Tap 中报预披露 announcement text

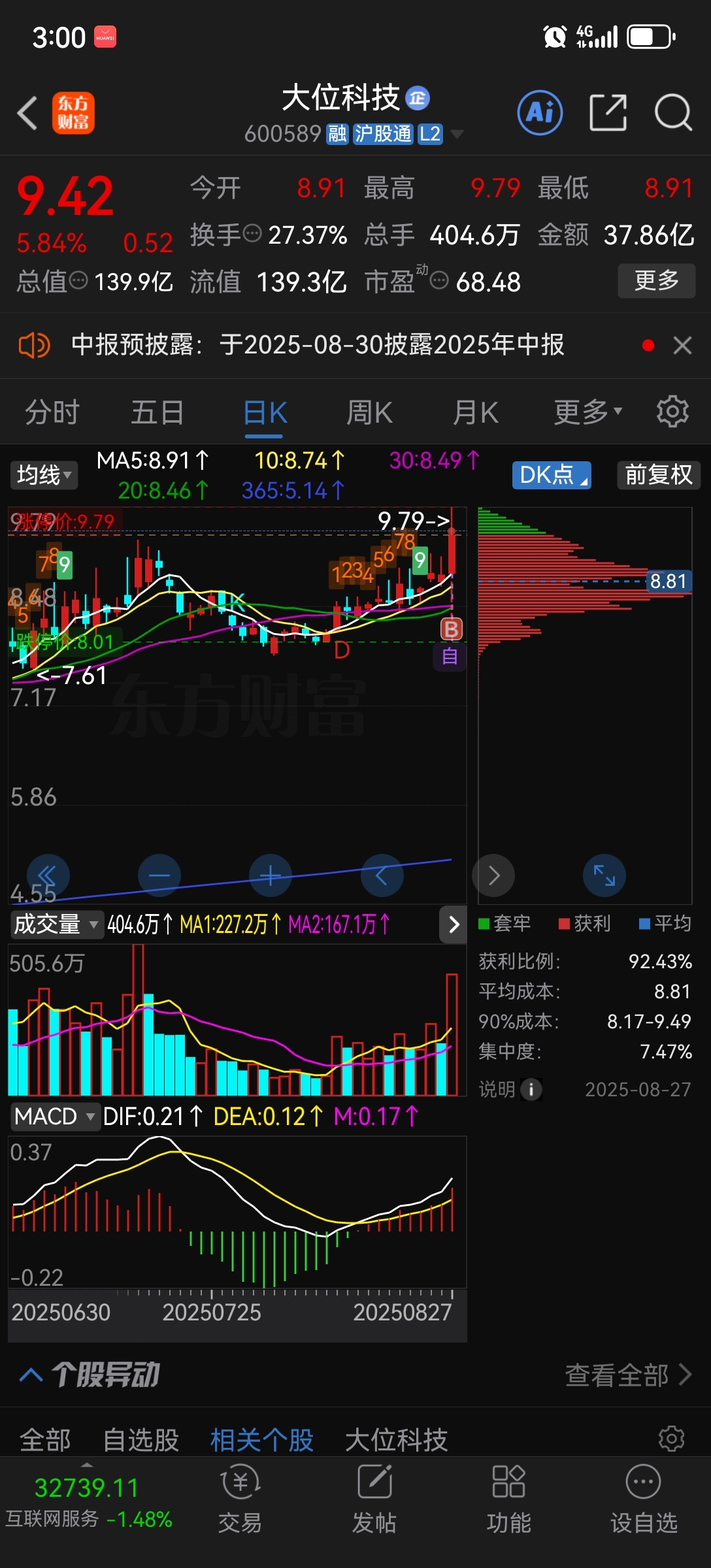click(x=318, y=345)
